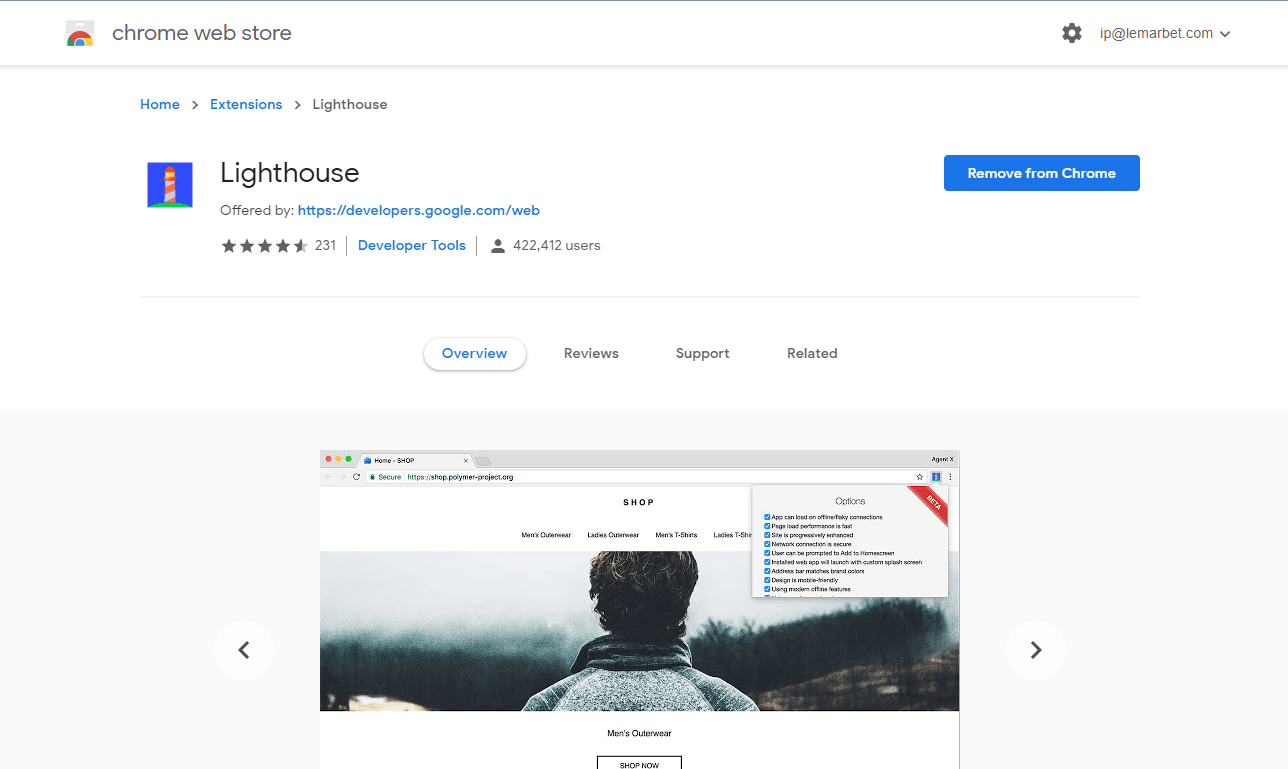This screenshot has height=769, width=1288.
Task: Click the Lighthouse screenshot preview image
Action: click(x=640, y=610)
